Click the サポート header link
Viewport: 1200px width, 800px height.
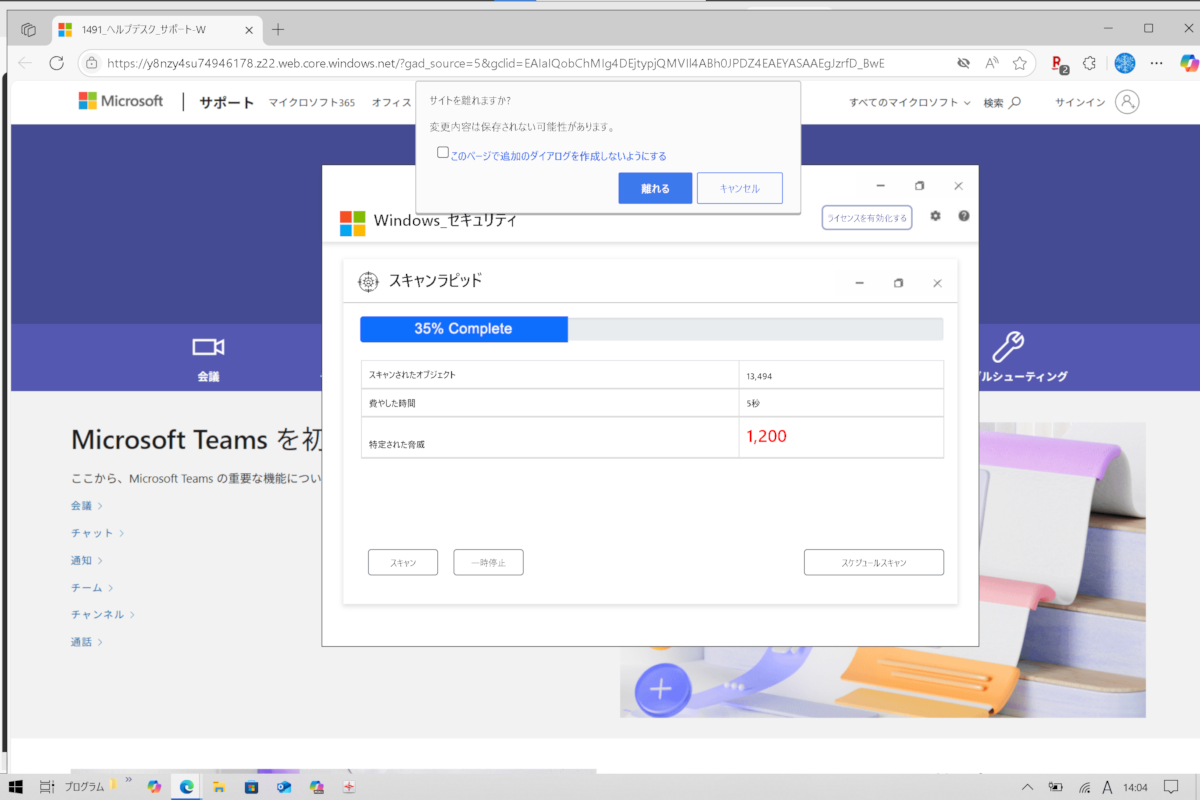tap(227, 102)
